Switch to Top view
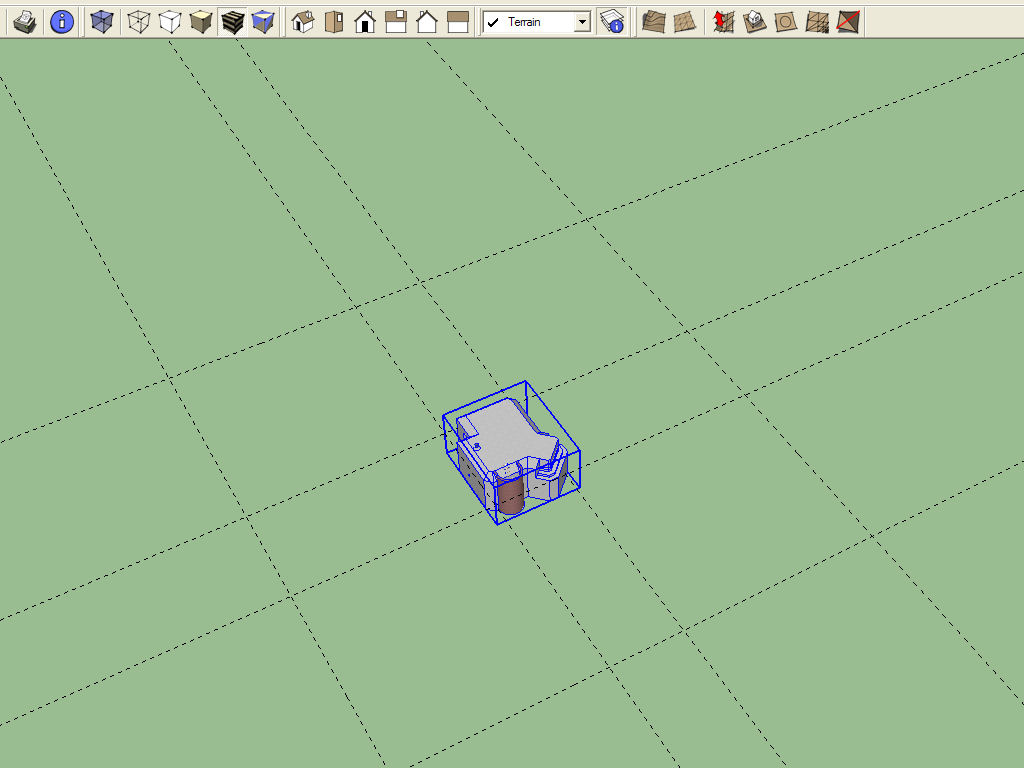Screen dimensions: 1024x768 click(333, 22)
